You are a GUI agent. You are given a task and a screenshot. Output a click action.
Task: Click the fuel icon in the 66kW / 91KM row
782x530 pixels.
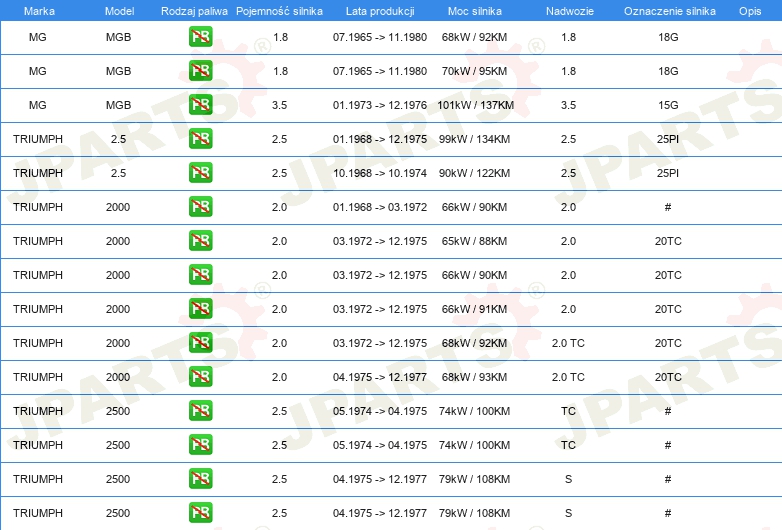(x=200, y=309)
